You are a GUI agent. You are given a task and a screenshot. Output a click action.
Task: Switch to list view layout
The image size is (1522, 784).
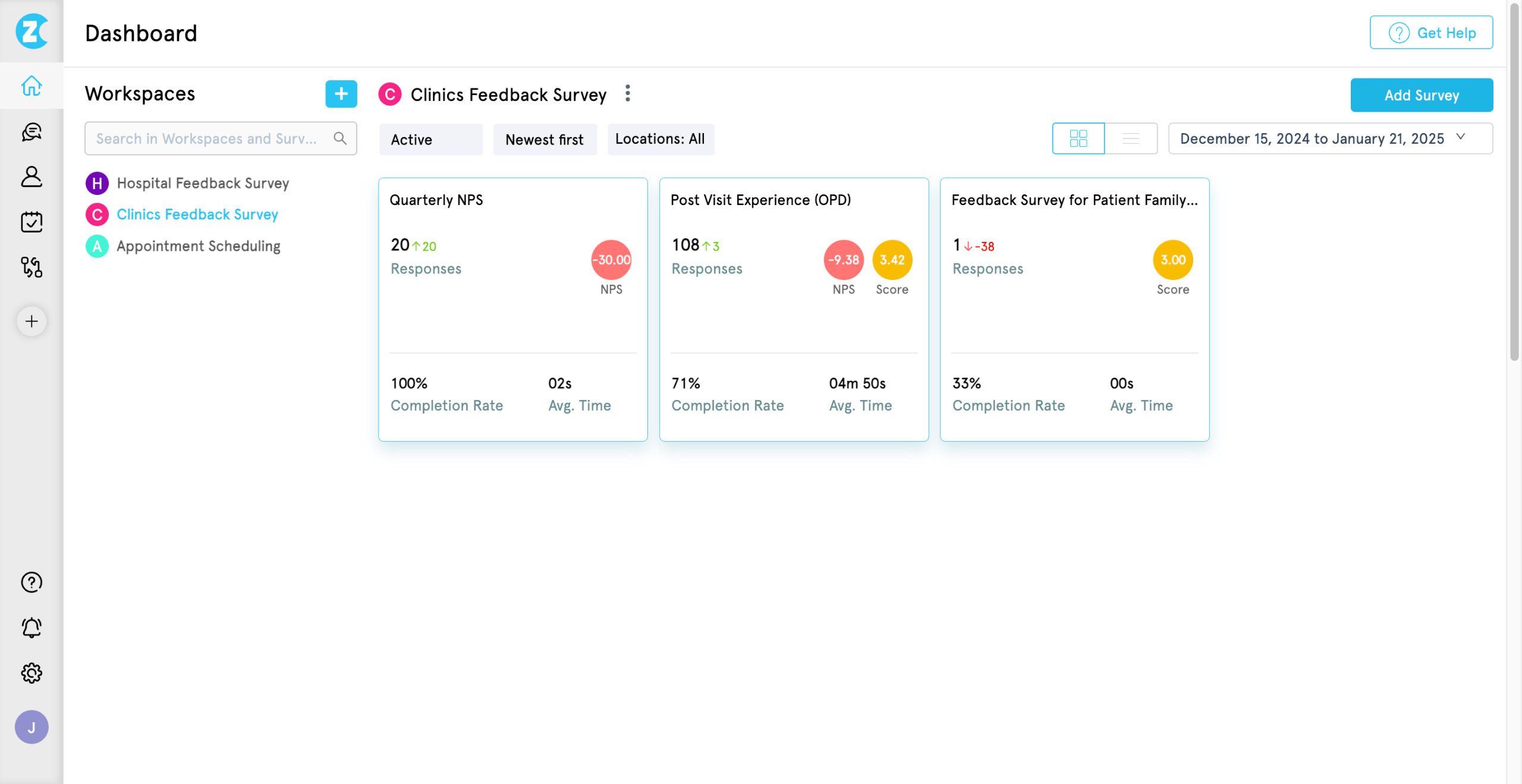tap(1130, 138)
